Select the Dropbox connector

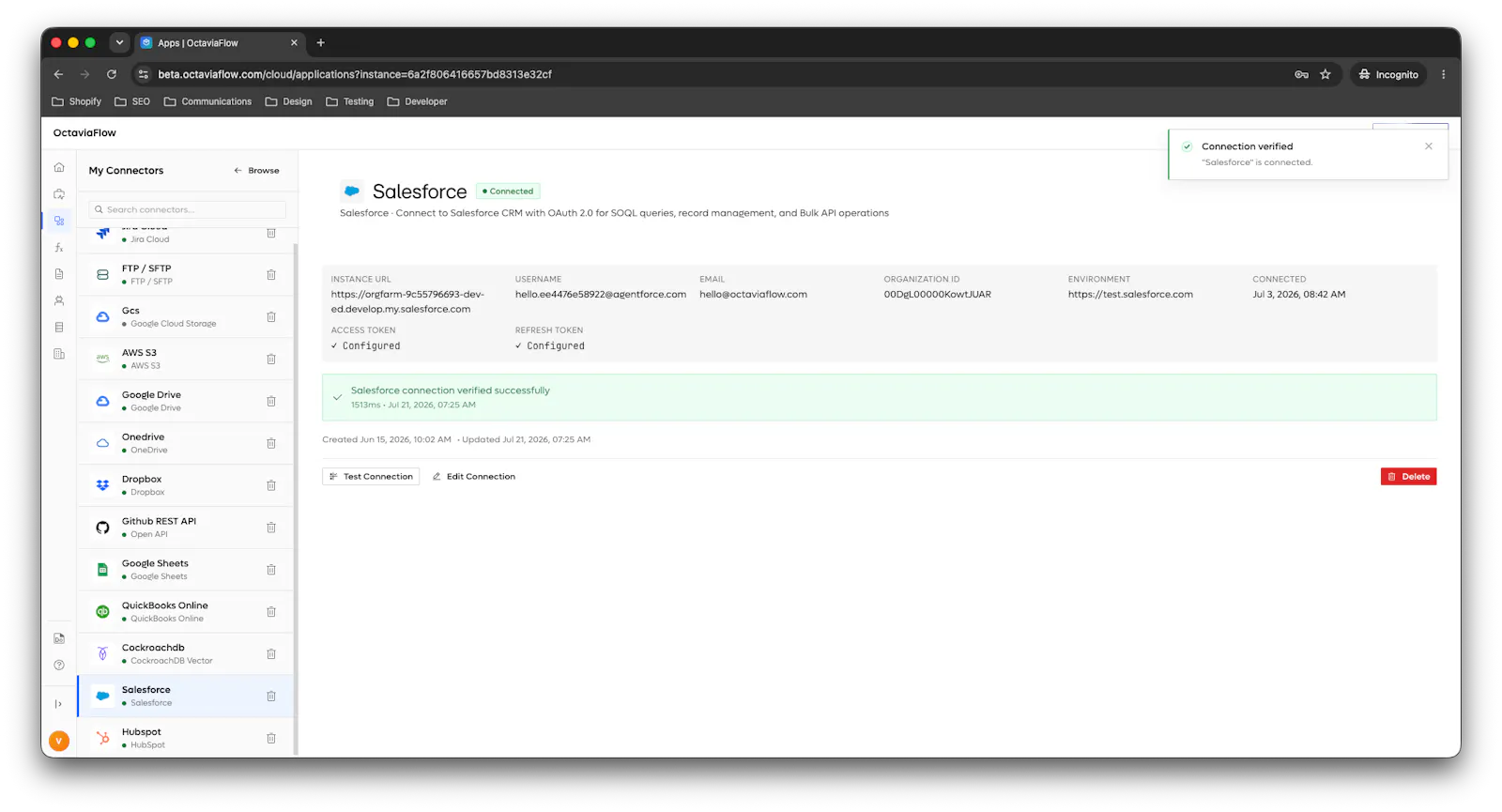tap(186, 485)
